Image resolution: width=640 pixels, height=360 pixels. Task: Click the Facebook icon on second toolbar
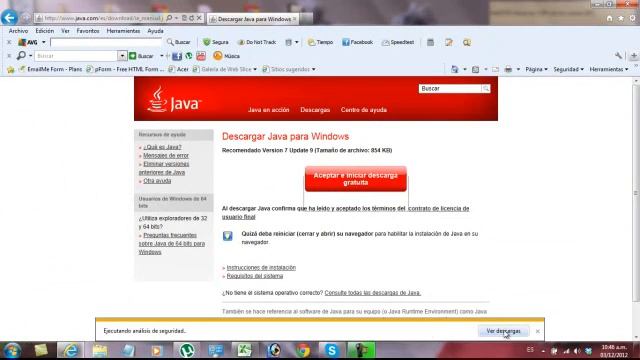(x=177, y=56)
